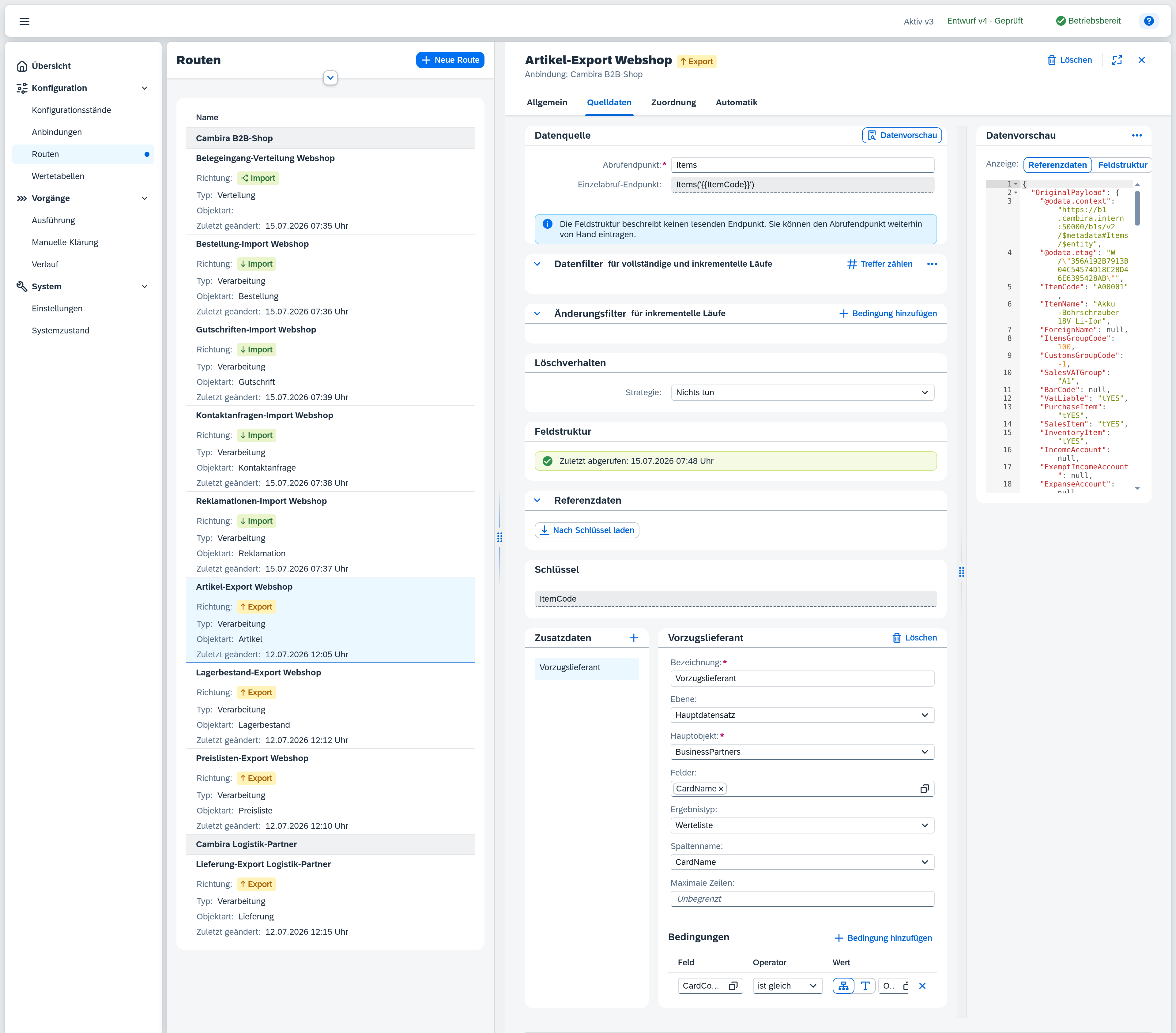Open the hamburger navigation menu
The height and width of the screenshot is (1033, 1176).
pyautogui.click(x=24, y=21)
